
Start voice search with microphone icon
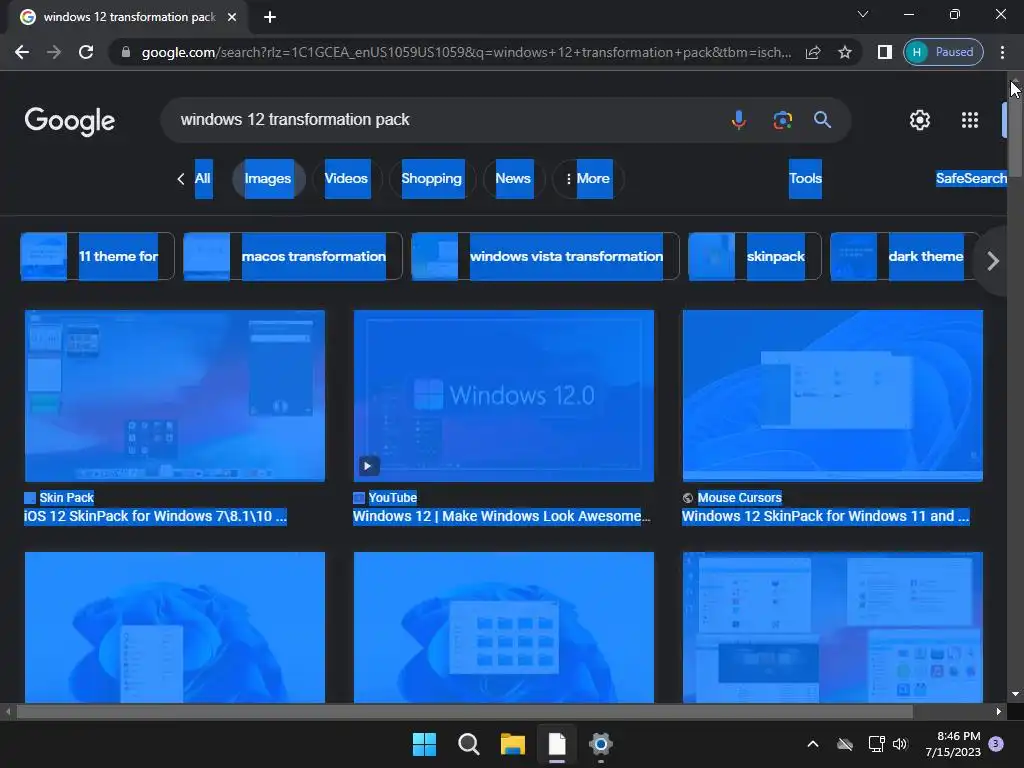(739, 120)
